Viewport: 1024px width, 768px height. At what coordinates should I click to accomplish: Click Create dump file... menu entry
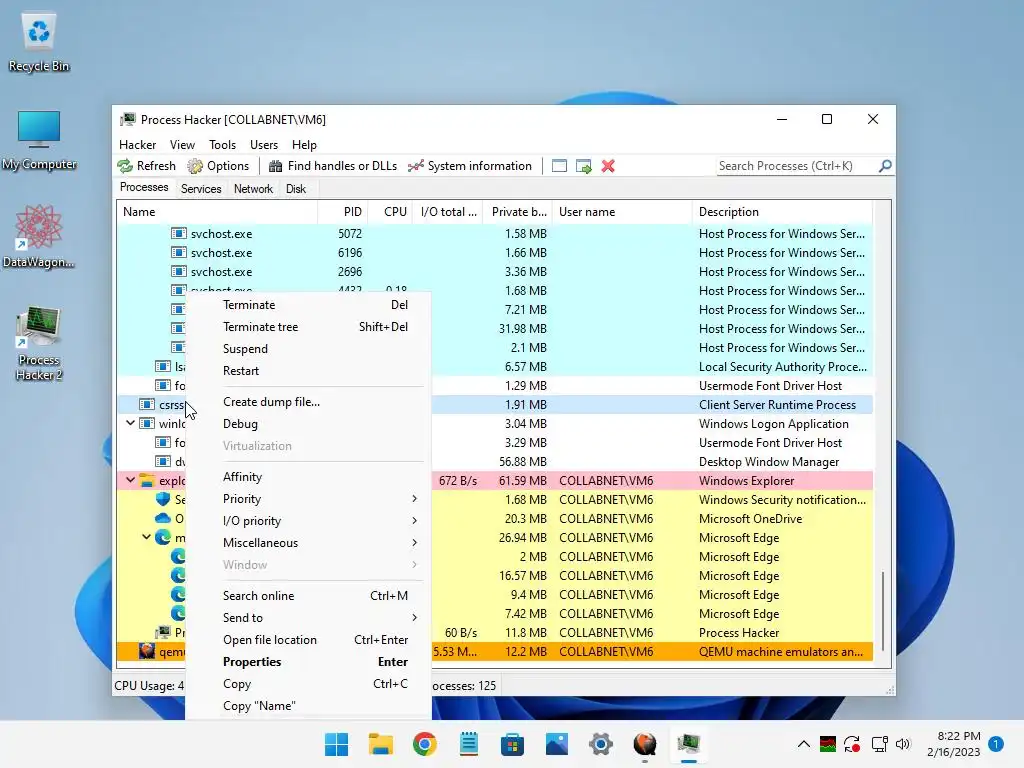pyautogui.click(x=308, y=402)
